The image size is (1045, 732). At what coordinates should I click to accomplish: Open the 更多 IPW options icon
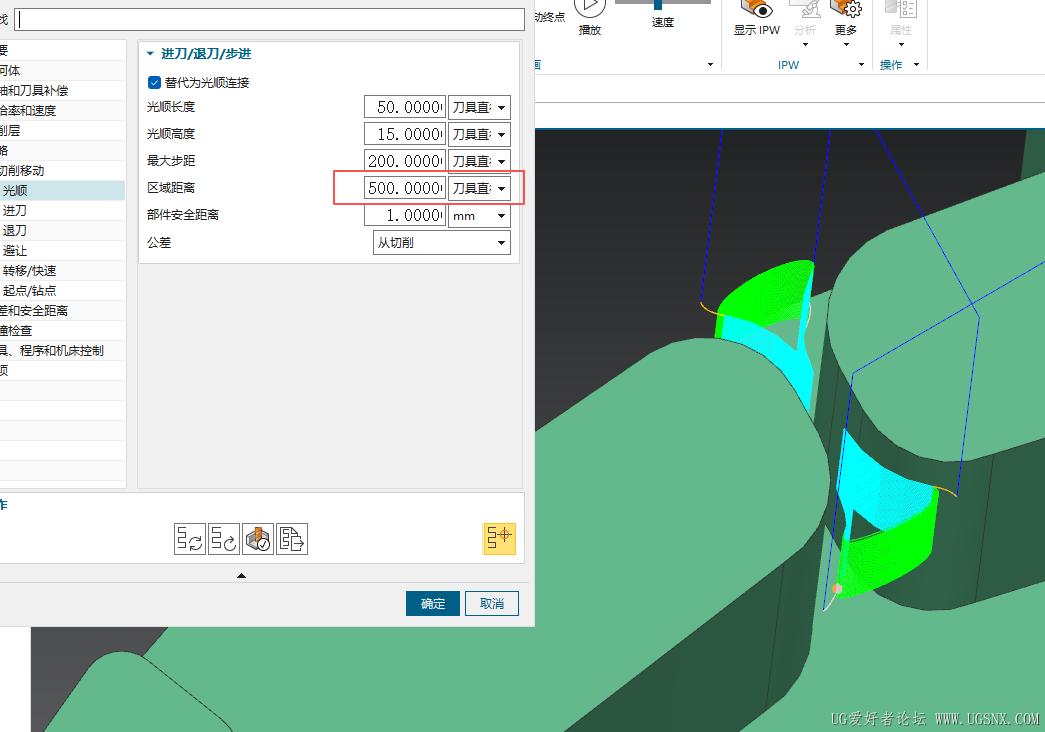(x=846, y=11)
